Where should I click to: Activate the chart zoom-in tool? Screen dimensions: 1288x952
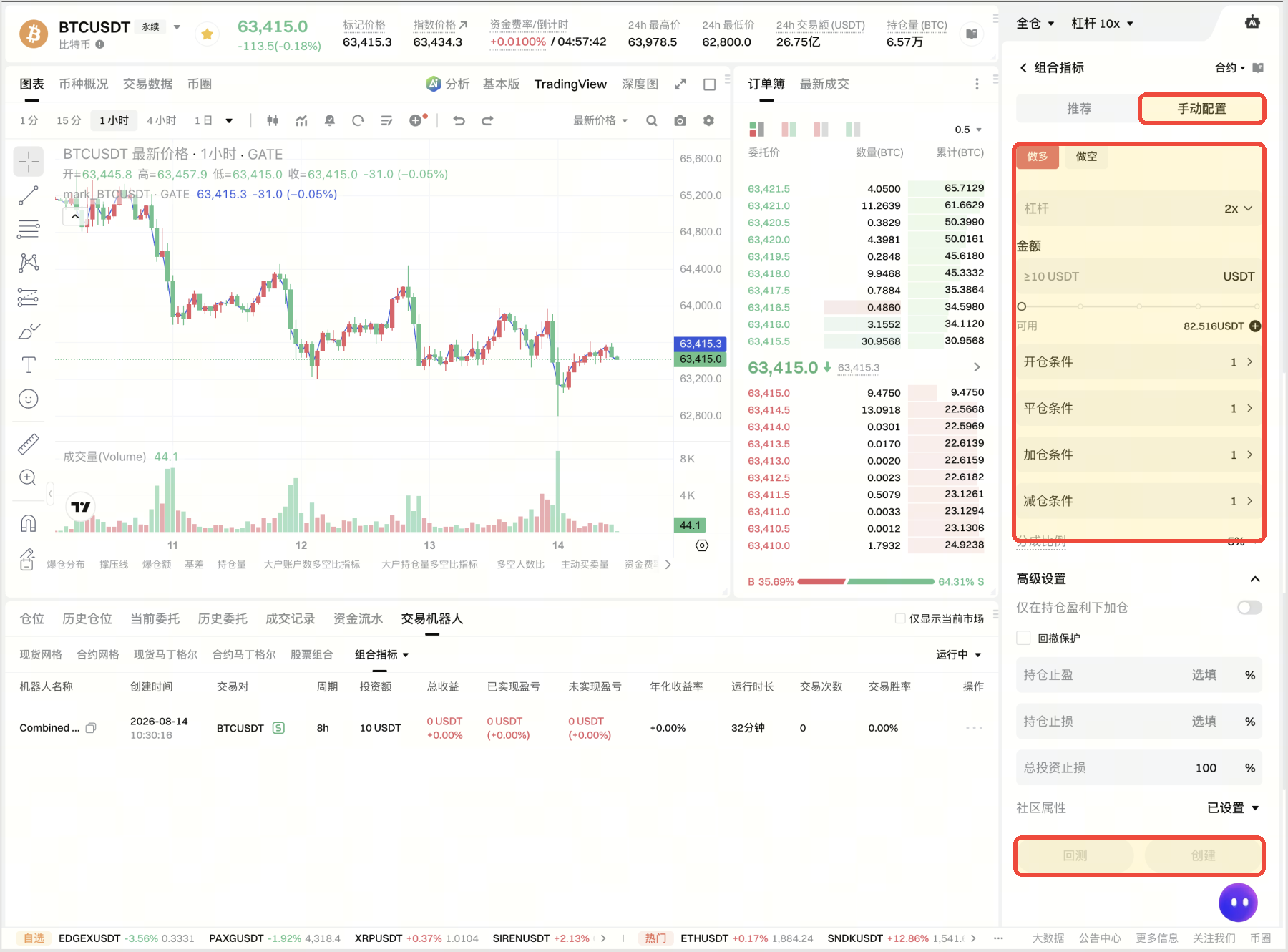[x=29, y=477]
